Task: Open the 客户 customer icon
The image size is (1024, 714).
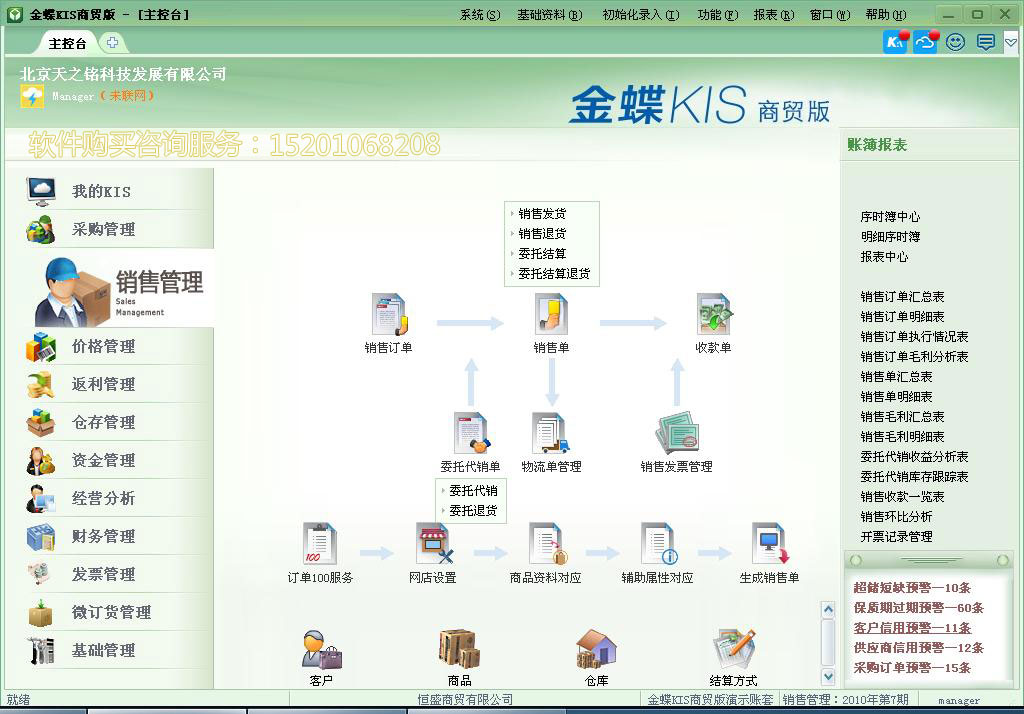Action: click(x=319, y=647)
